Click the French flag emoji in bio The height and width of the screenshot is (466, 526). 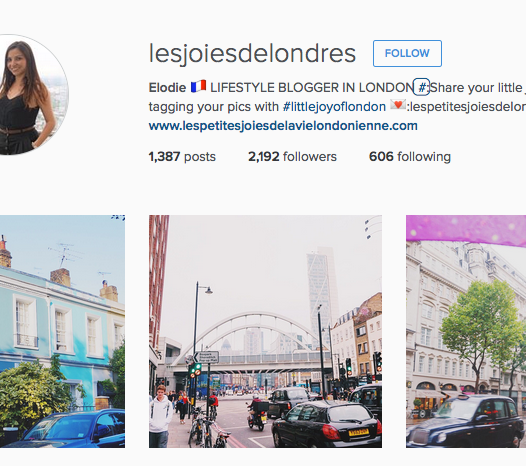198,87
